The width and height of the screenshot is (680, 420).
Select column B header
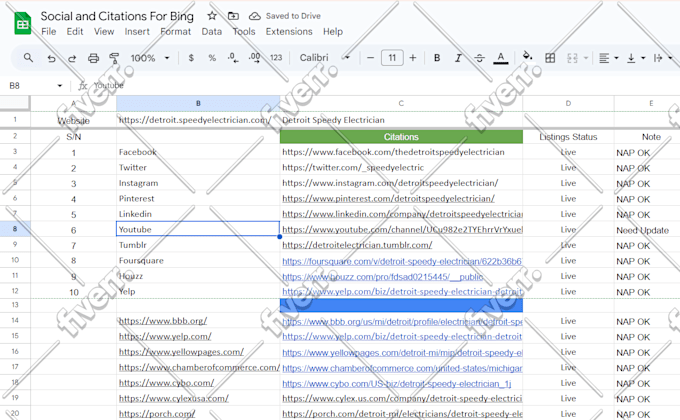point(198,103)
